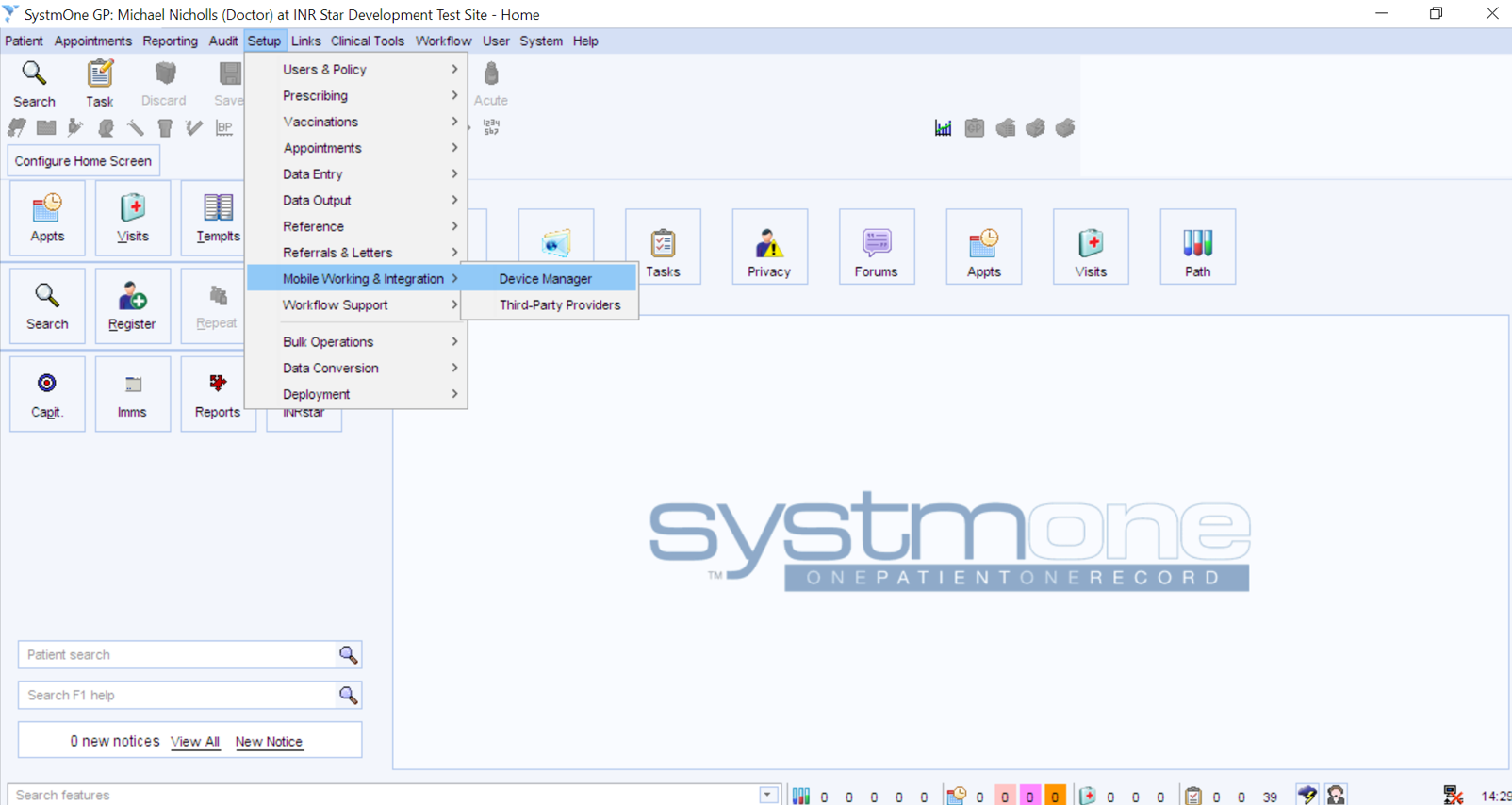Open the Search features dropdown arrow
The height and width of the screenshot is (805, 1512).
(768, 795)
